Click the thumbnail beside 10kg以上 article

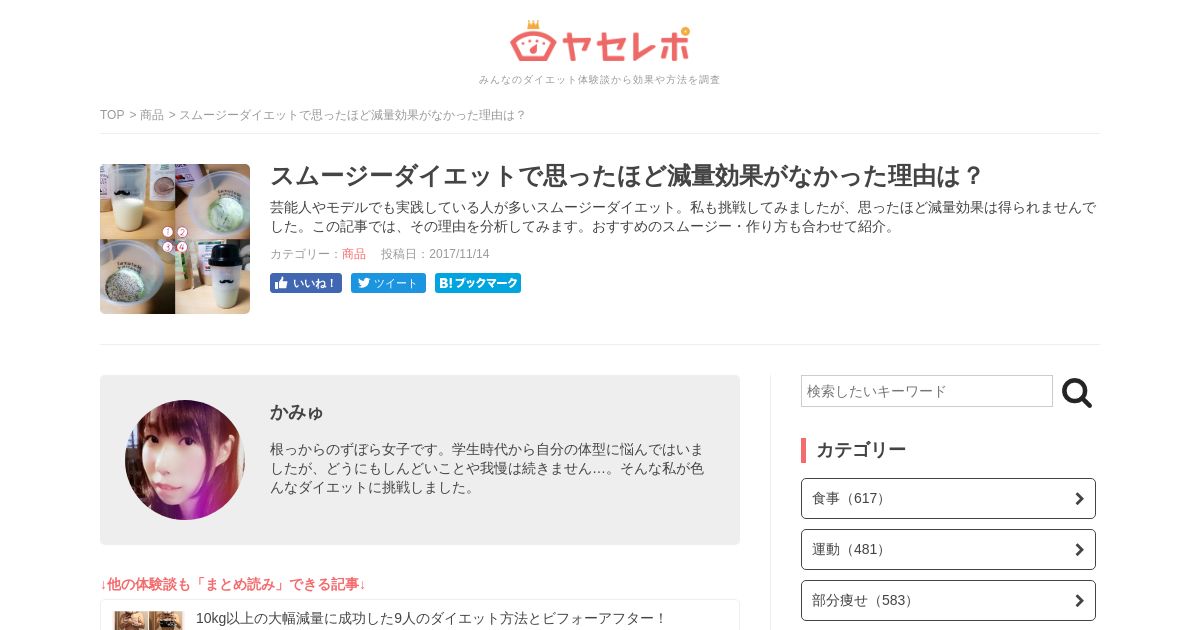click(x=149, y=620)
